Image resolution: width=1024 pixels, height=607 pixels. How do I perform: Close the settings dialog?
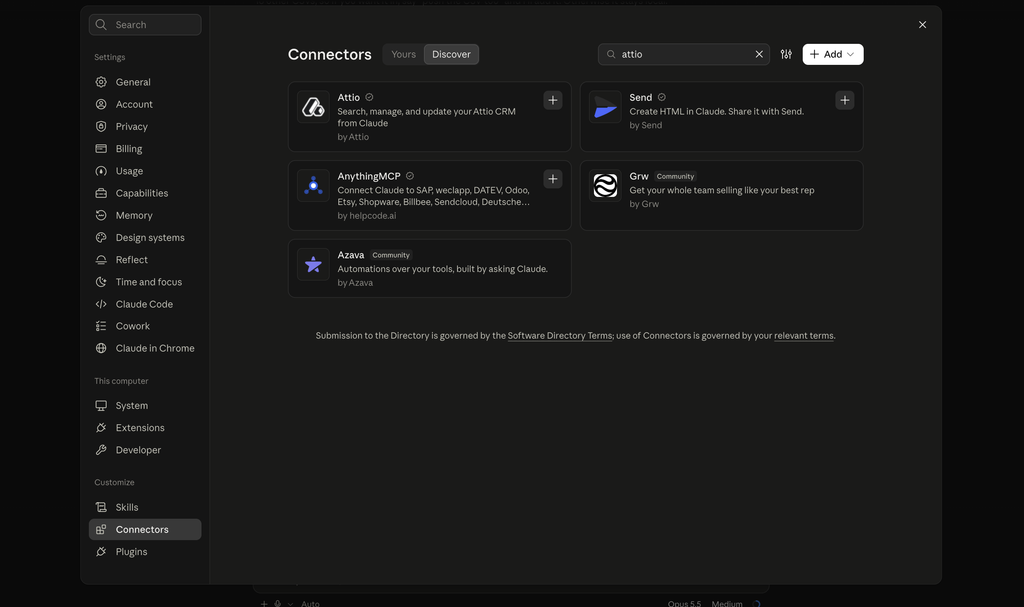922,25
